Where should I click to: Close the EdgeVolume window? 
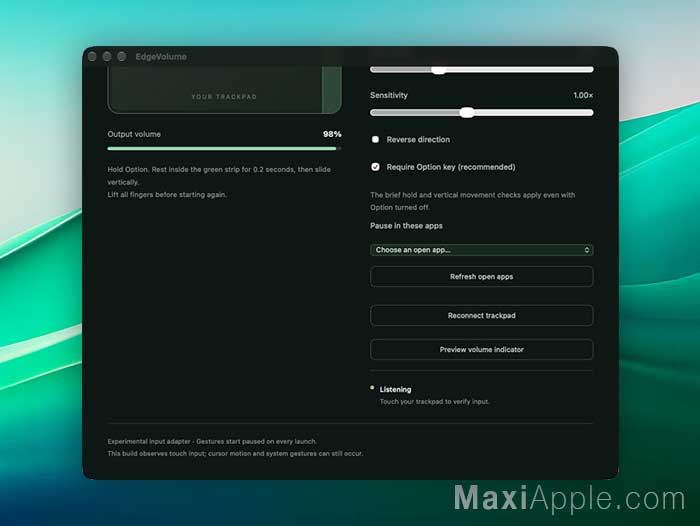[92, 57]
